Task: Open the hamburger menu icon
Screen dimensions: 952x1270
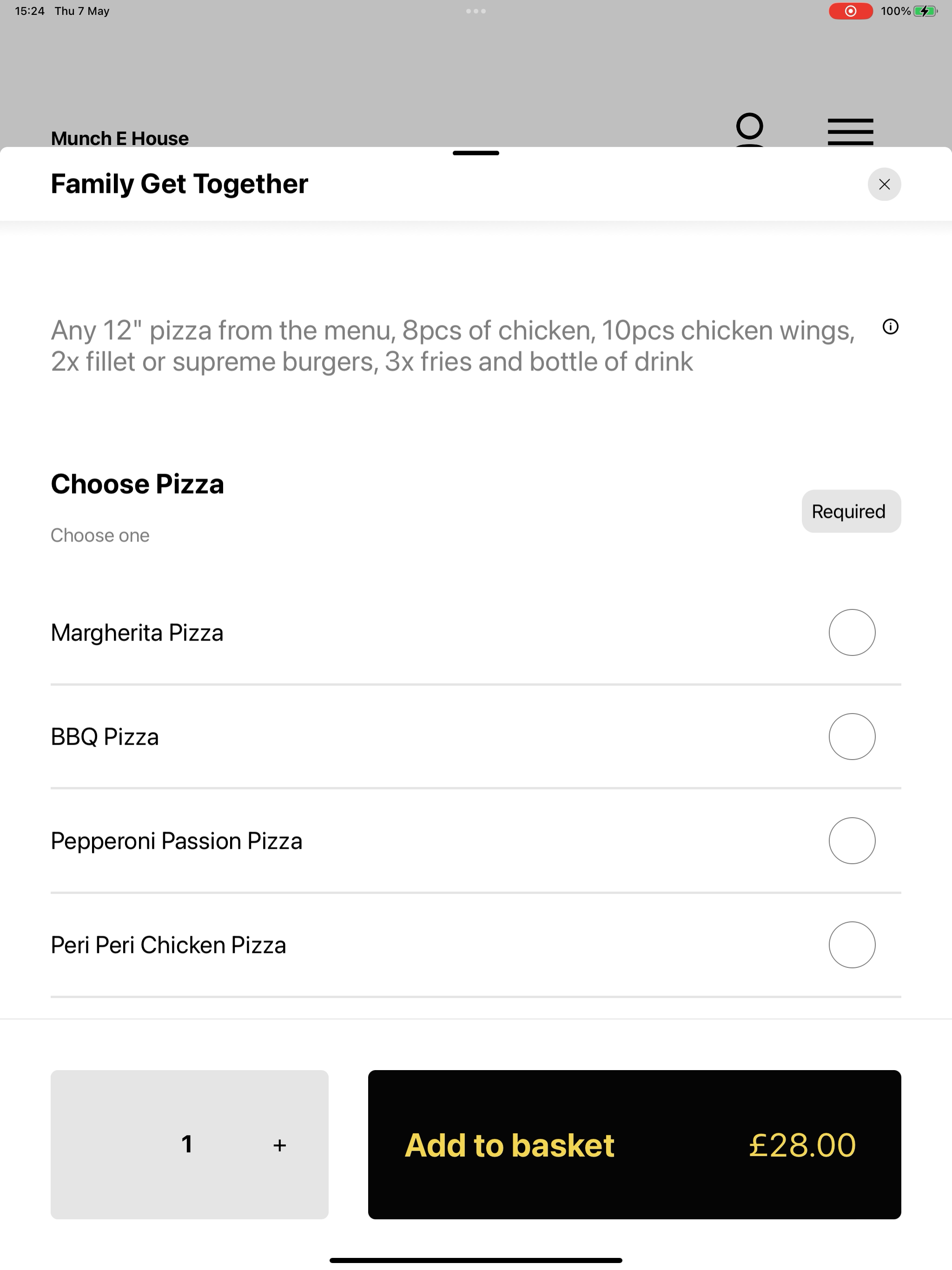Action: (x=850, y=132)
